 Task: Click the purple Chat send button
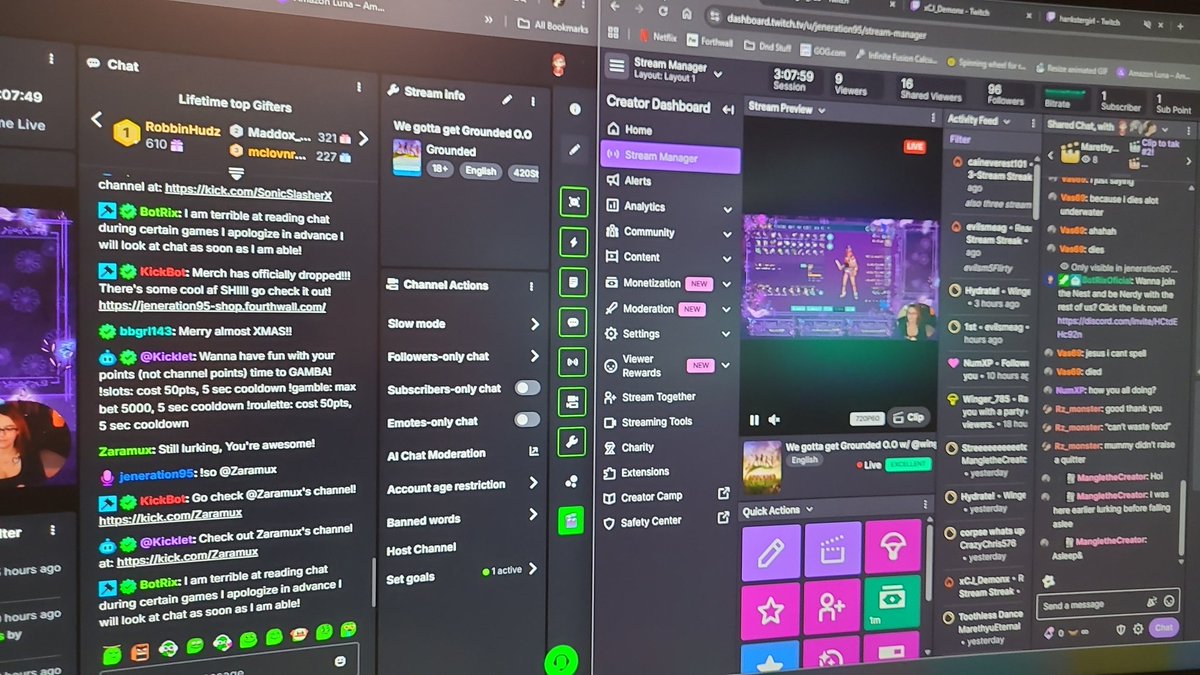click(x=1163, y=628)
